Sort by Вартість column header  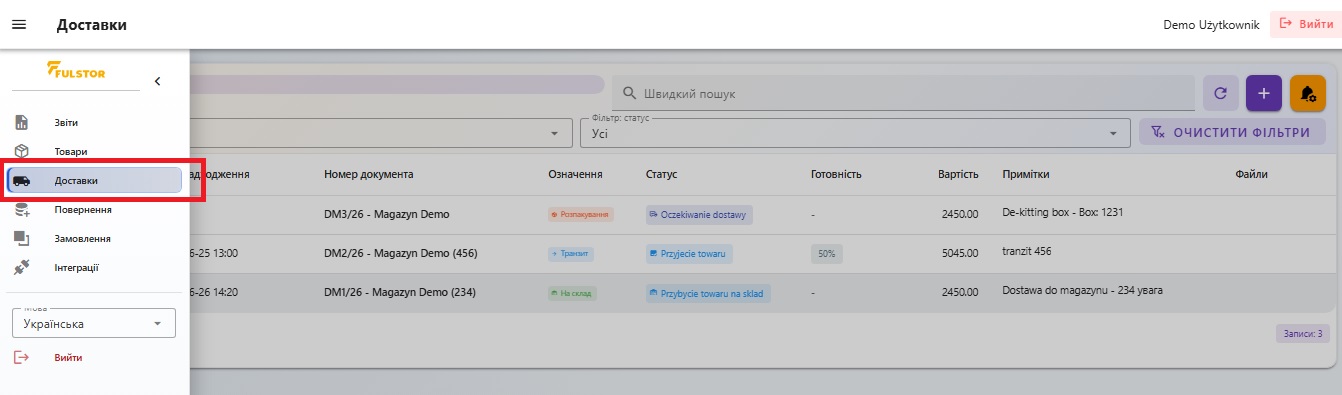pyautogui.click(x=958, y=174)
